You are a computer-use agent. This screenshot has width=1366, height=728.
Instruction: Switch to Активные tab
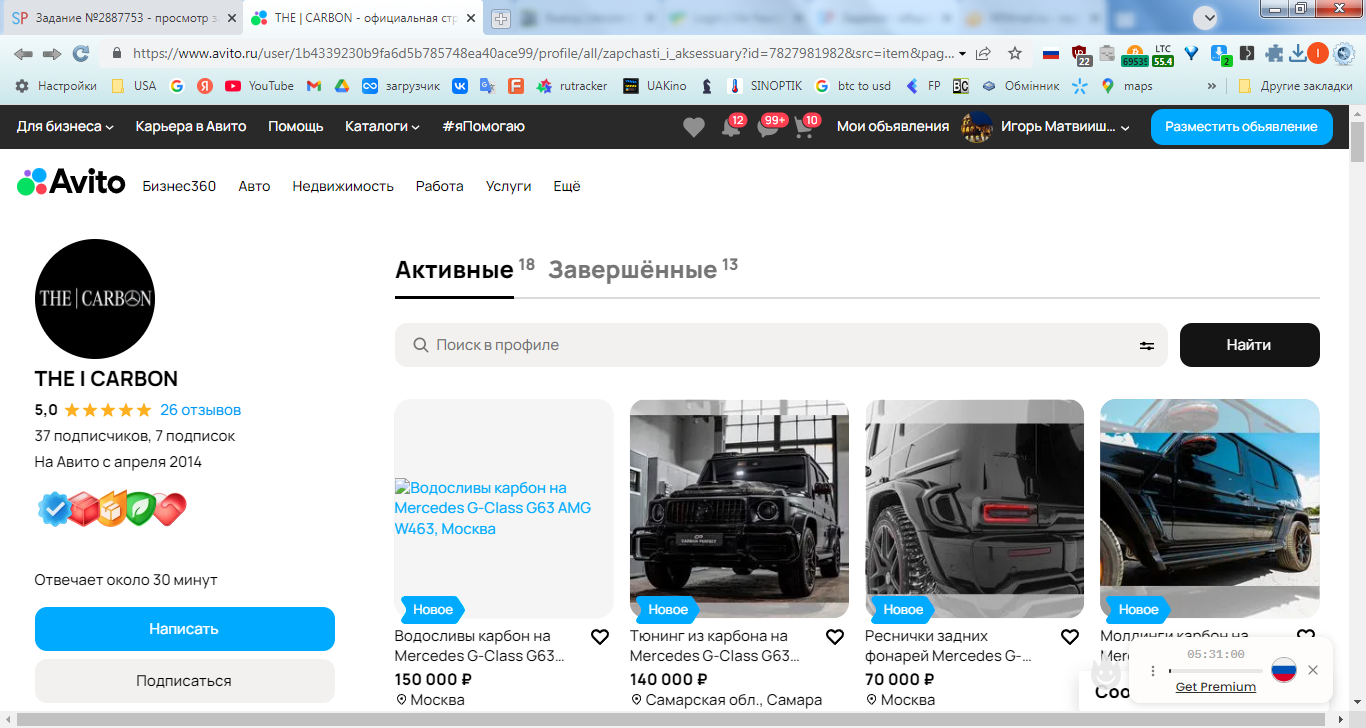coord(454,270)
